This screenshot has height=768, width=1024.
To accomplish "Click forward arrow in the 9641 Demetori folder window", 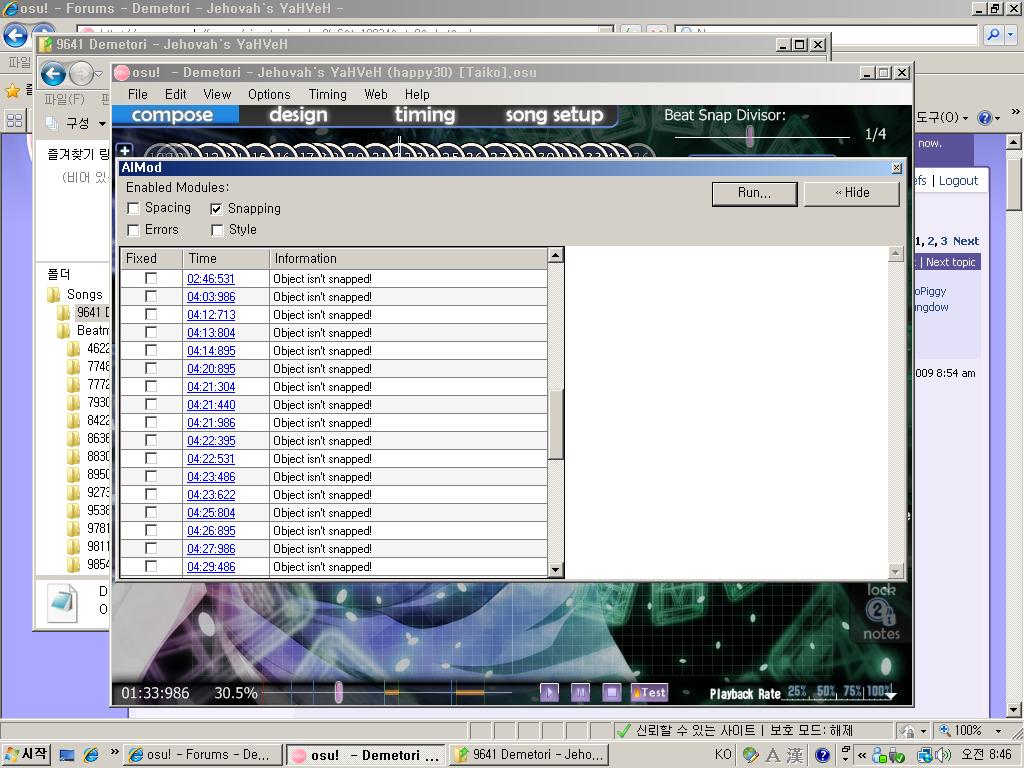I will pyautogui.click(x=81, y=74).
